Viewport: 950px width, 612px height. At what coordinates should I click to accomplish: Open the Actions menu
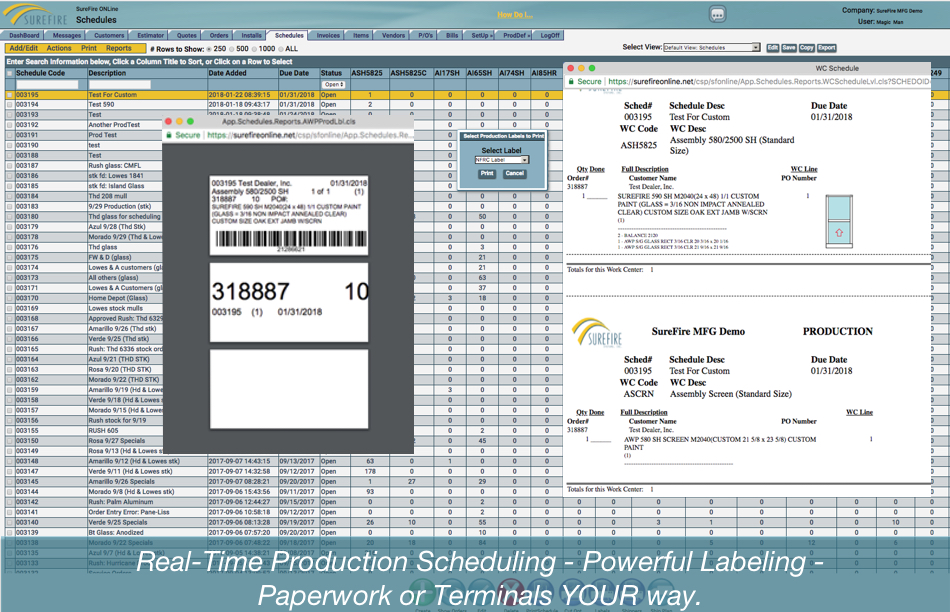pos(59,48)
